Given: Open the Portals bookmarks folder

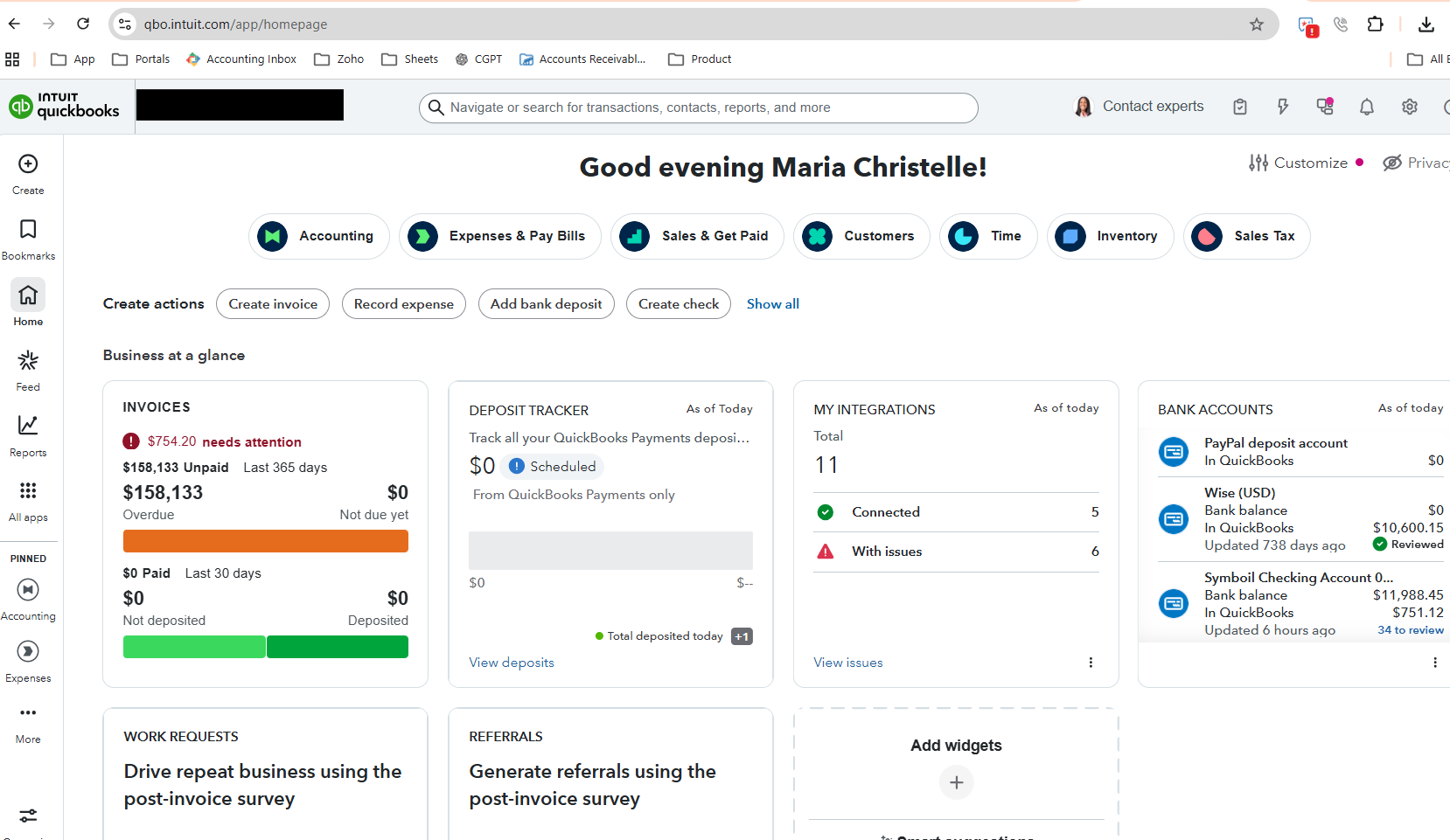Looking at the screenshot, I should point(141,59).
